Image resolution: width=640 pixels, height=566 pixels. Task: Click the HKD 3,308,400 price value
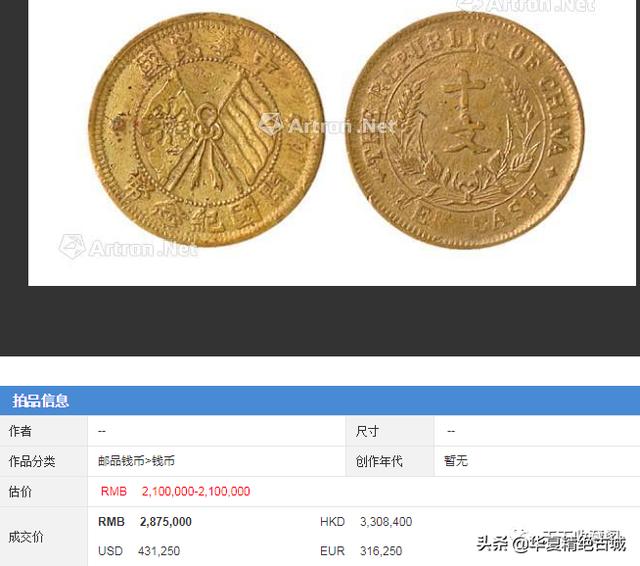coord(366,522)
